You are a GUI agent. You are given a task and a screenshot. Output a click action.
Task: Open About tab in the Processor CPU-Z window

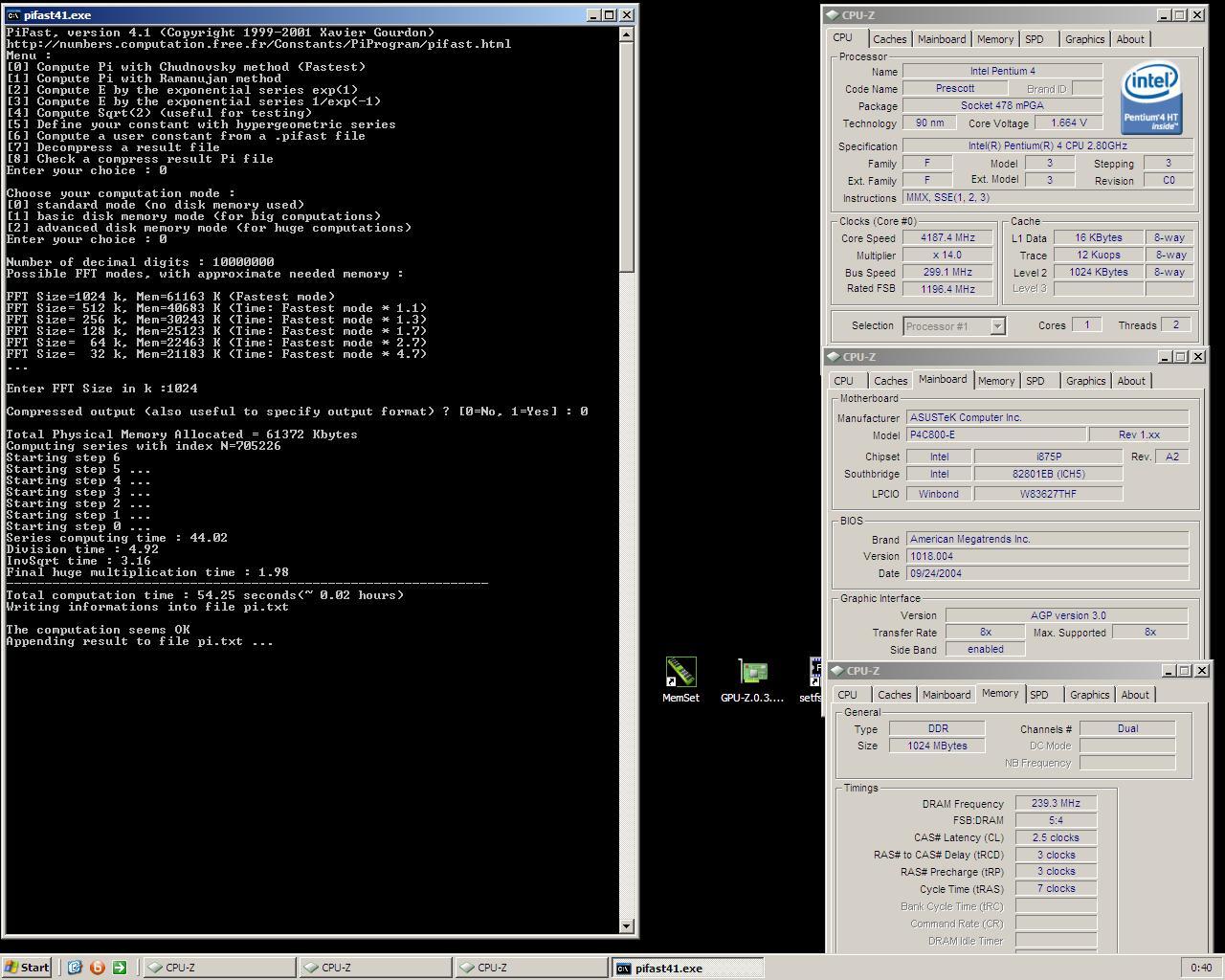[1130, 39]
